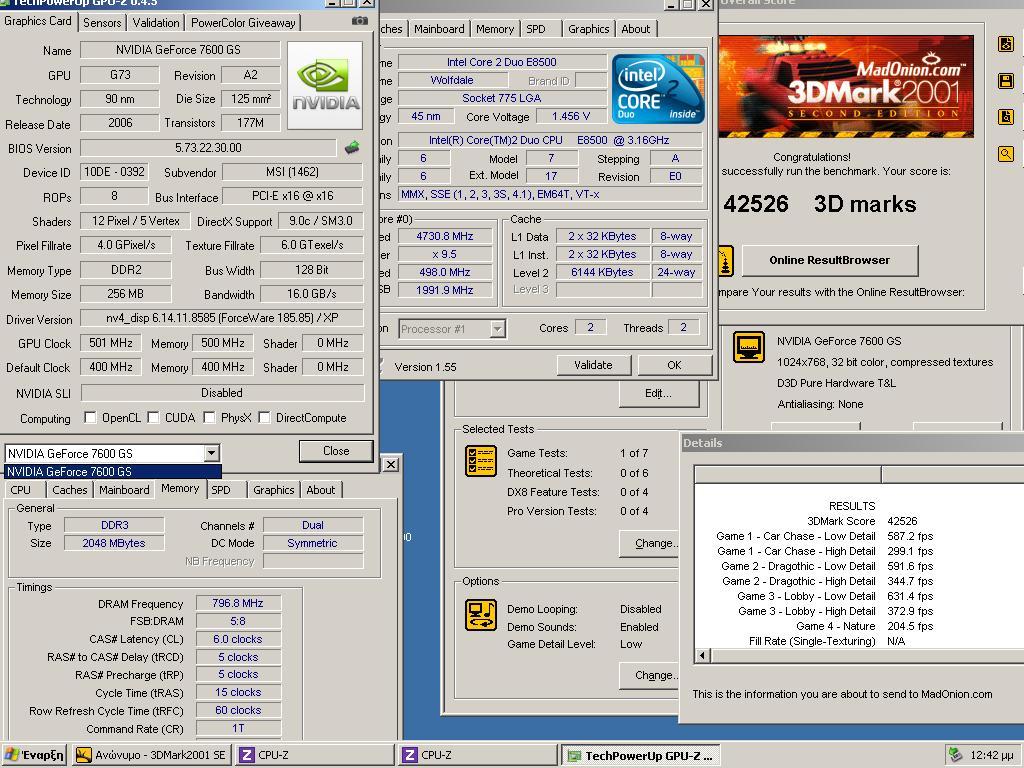
Task: Open the PowerColor Giveaway tab
Action: pyautogui.click(x=243, y=23)
